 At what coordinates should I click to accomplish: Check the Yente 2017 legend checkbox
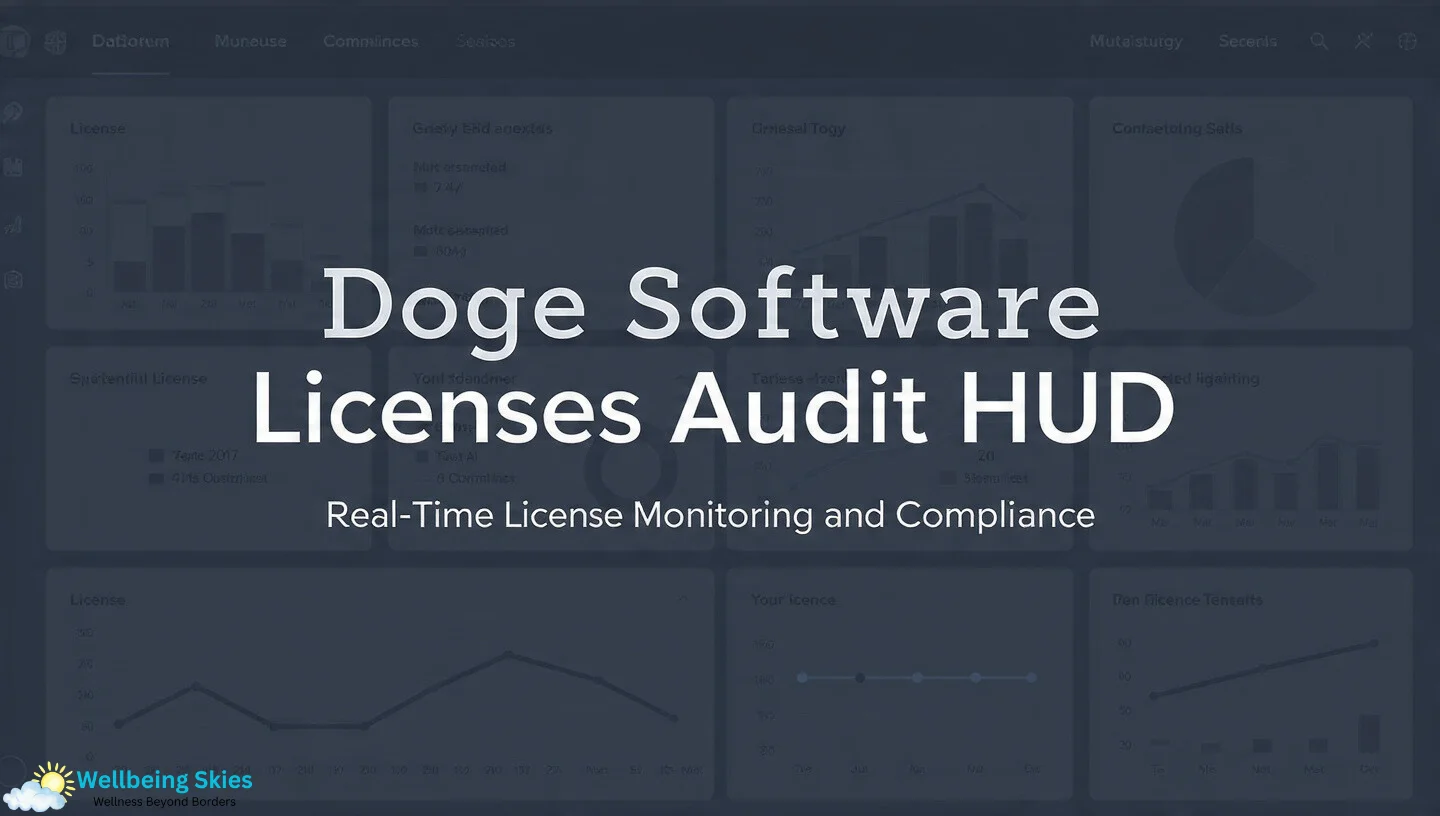(x=156, y=454)
